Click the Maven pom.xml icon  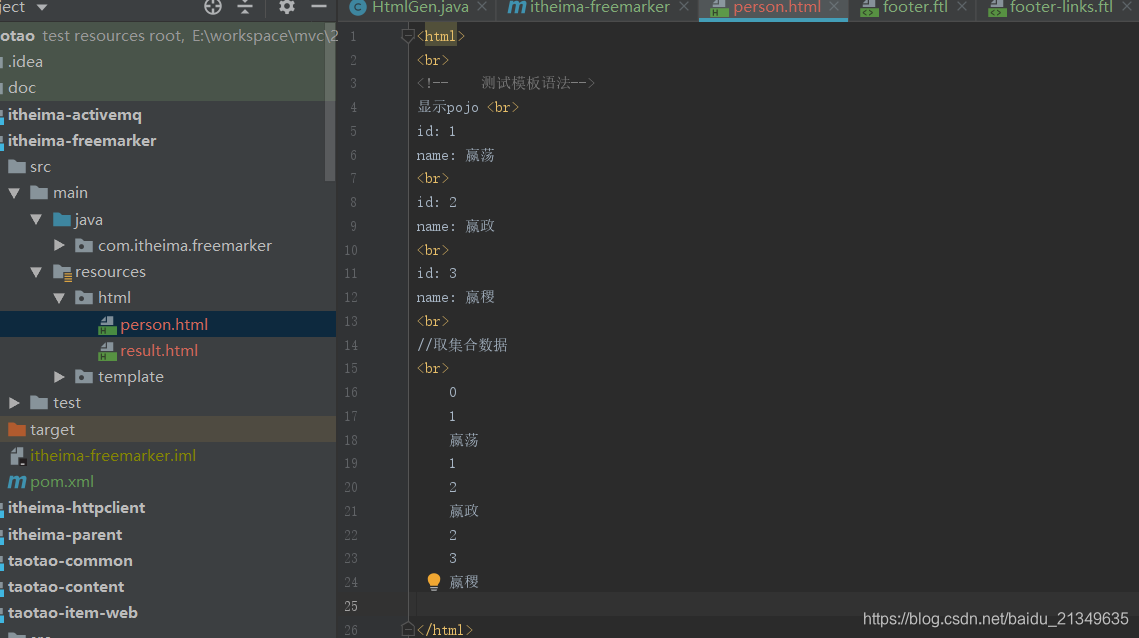(17, 482)
